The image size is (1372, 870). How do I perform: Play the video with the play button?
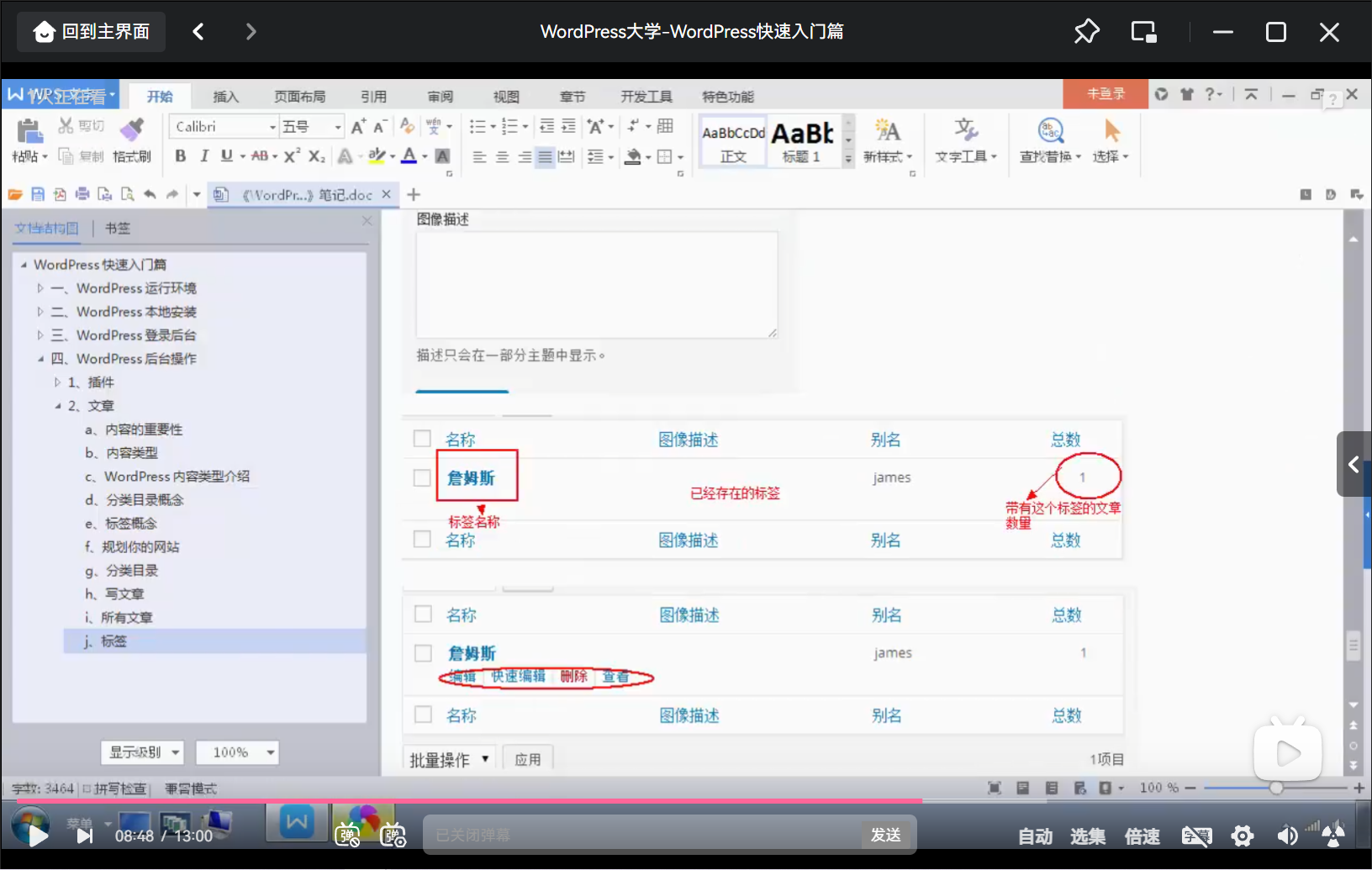click(x=38, y=836)
